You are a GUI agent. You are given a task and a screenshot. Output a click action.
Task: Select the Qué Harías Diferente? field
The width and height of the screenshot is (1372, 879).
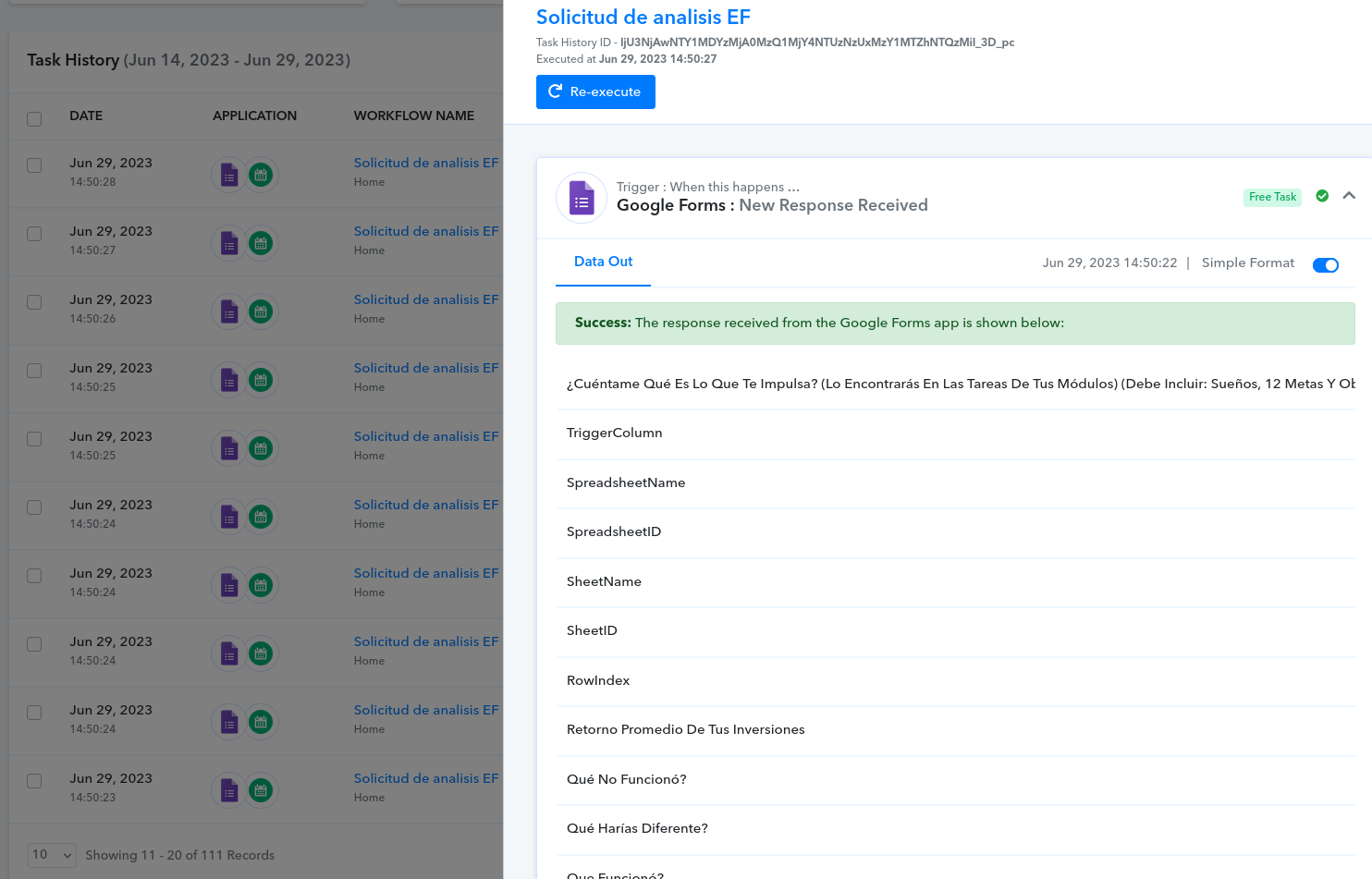(956, 829)
